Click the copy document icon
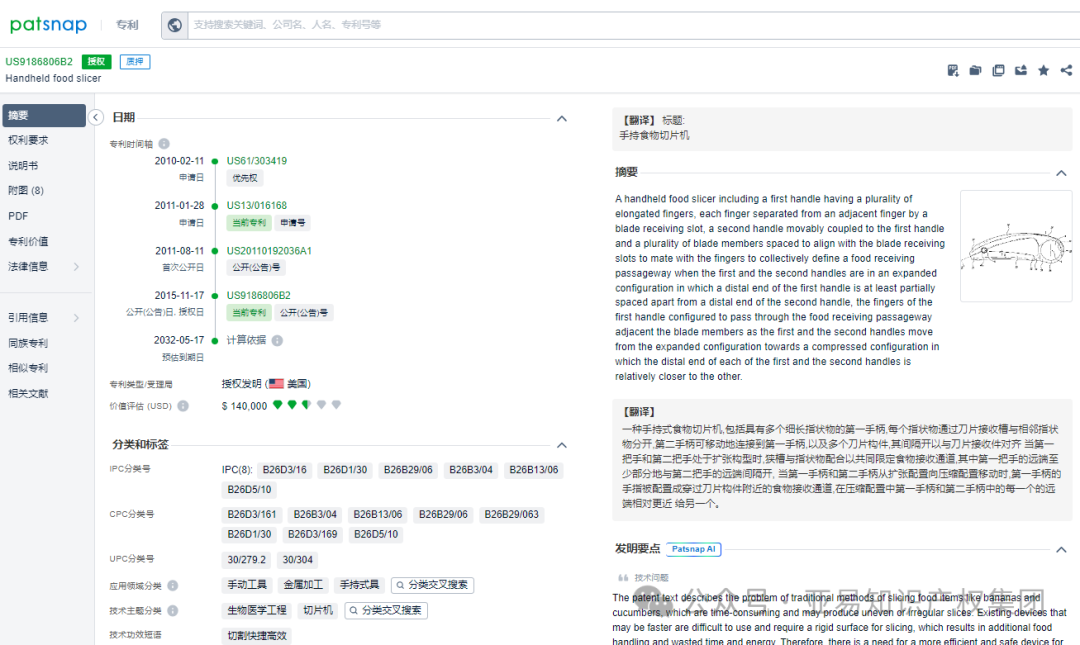The width and height of the screenshot is (1080, 645). [998, 70]
